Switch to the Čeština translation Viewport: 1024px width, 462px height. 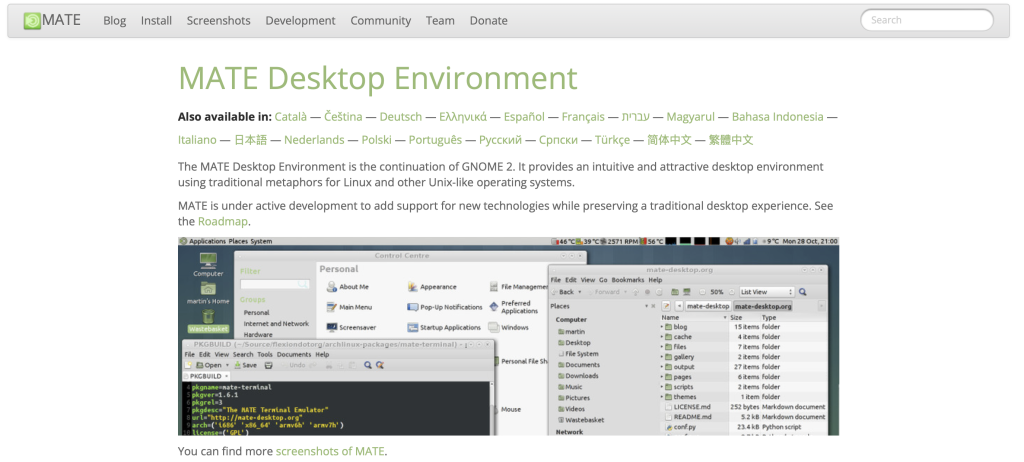(x=344, y=117)
